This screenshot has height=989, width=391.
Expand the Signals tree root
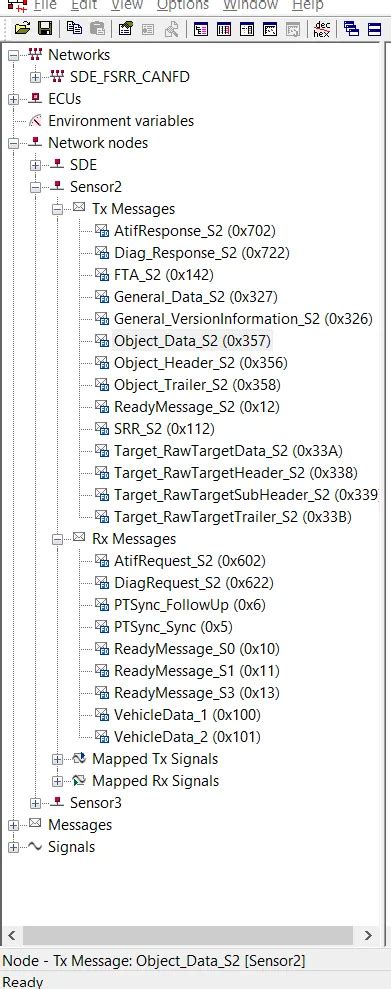[13, 847]
